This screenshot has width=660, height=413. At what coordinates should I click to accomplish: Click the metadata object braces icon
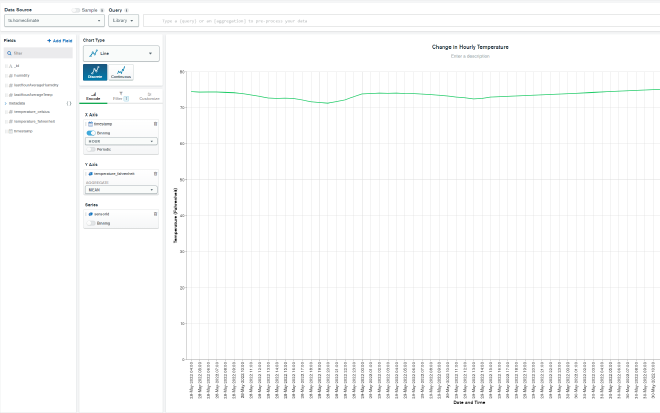point(69,102)
